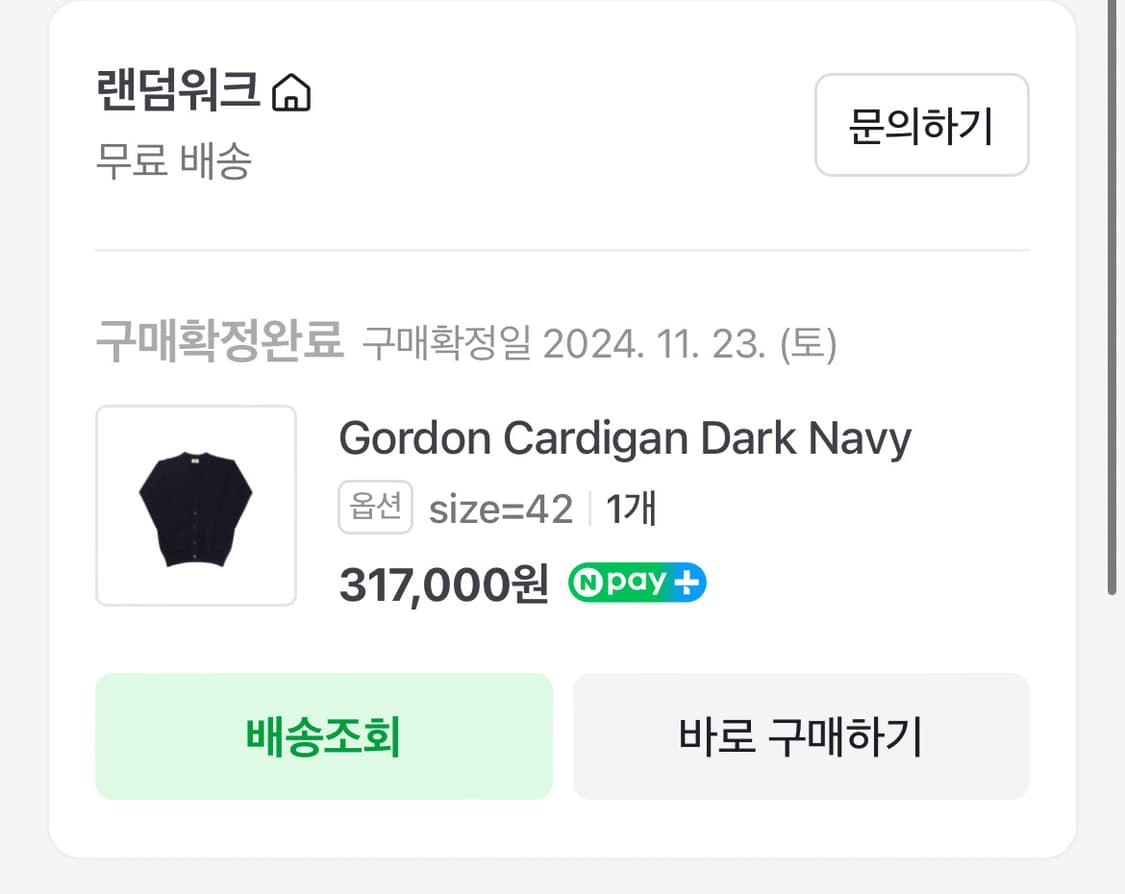1125x894 pixels.
Task: Open the 랜덤워크 store name link
Action: pos(180,93)
